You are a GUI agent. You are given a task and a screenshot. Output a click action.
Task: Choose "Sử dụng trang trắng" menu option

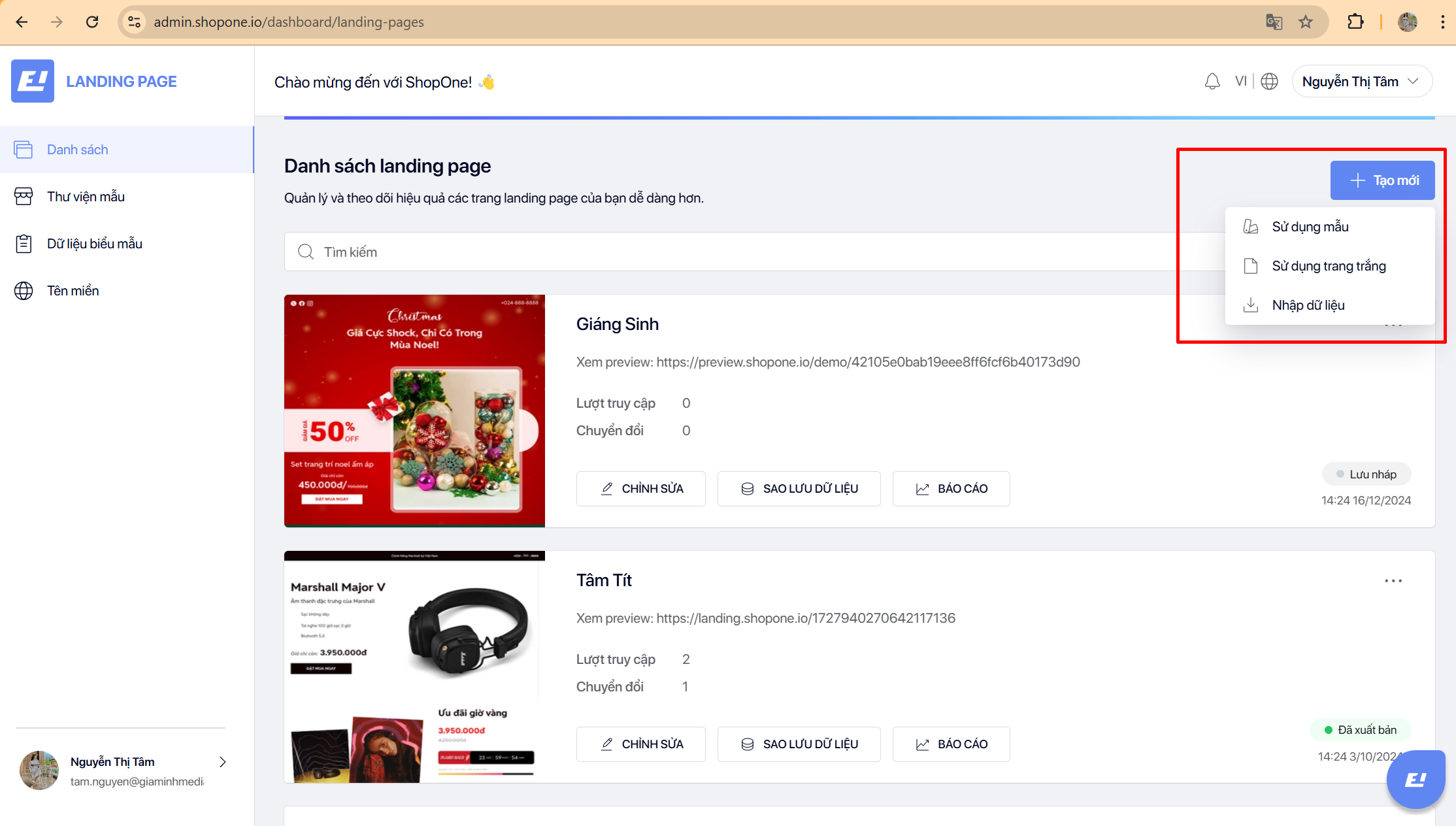1329,266
